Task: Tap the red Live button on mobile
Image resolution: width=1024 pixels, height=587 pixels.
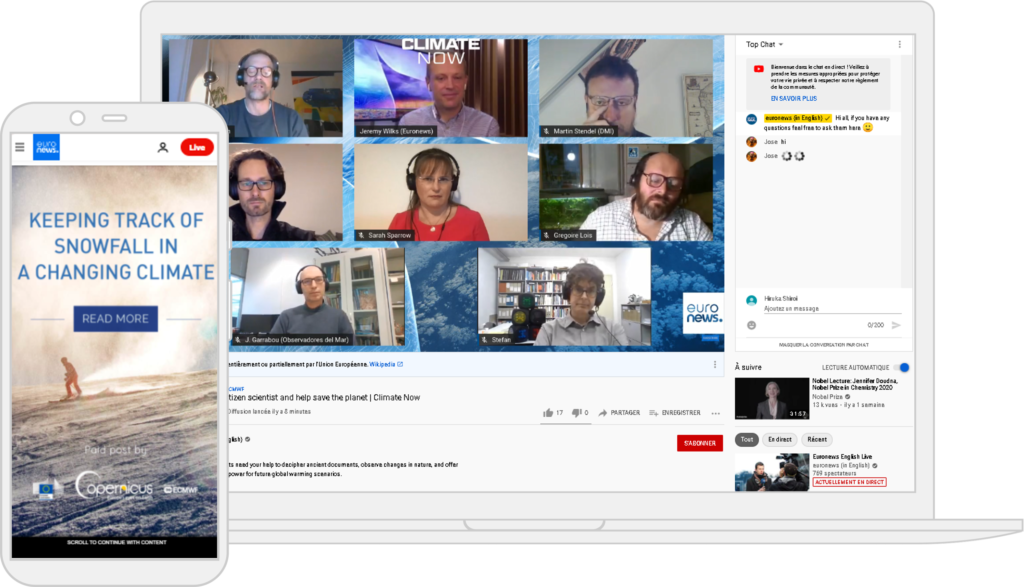Action: 197,147
